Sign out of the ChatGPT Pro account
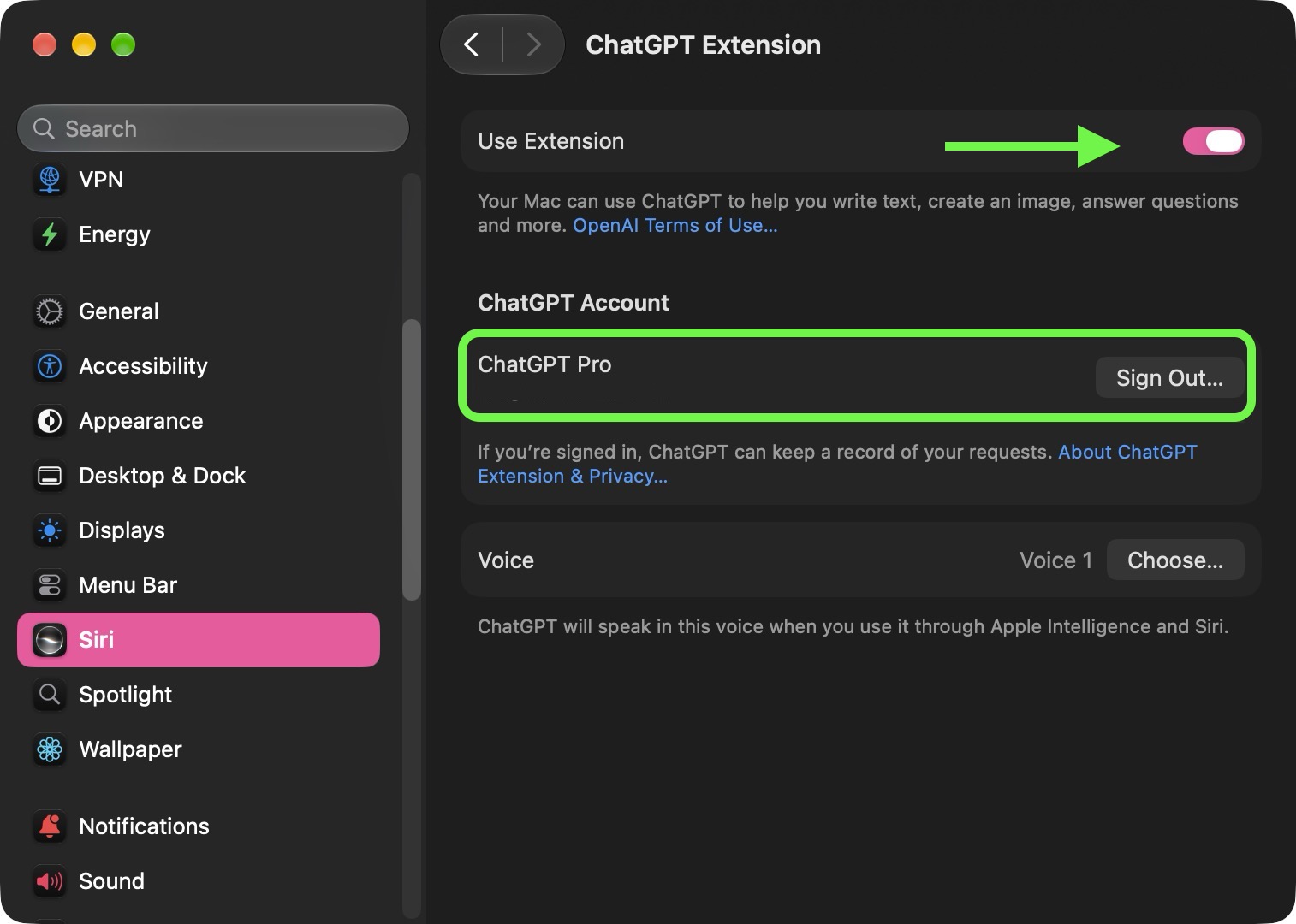 pos(1169,377)
